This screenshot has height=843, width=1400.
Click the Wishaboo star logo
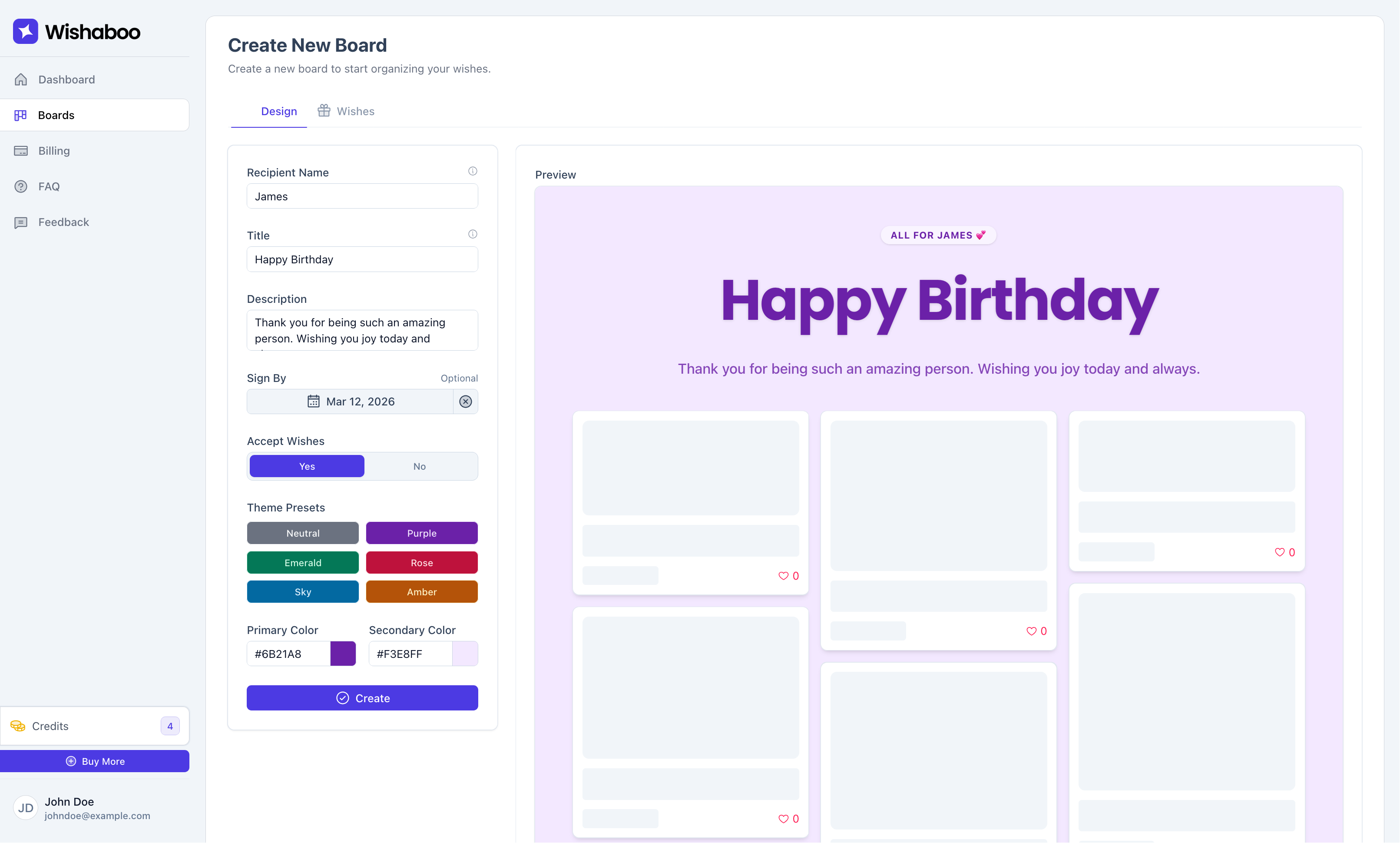pos(25,31)
